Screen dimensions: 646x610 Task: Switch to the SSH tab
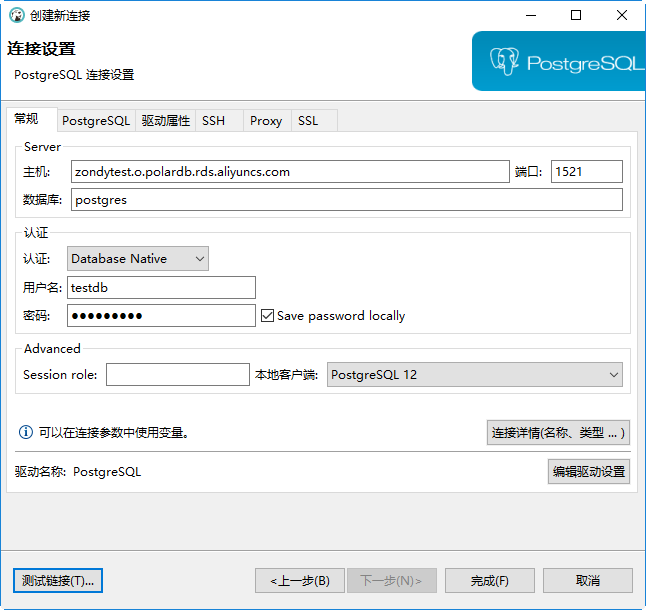point(213,121)
